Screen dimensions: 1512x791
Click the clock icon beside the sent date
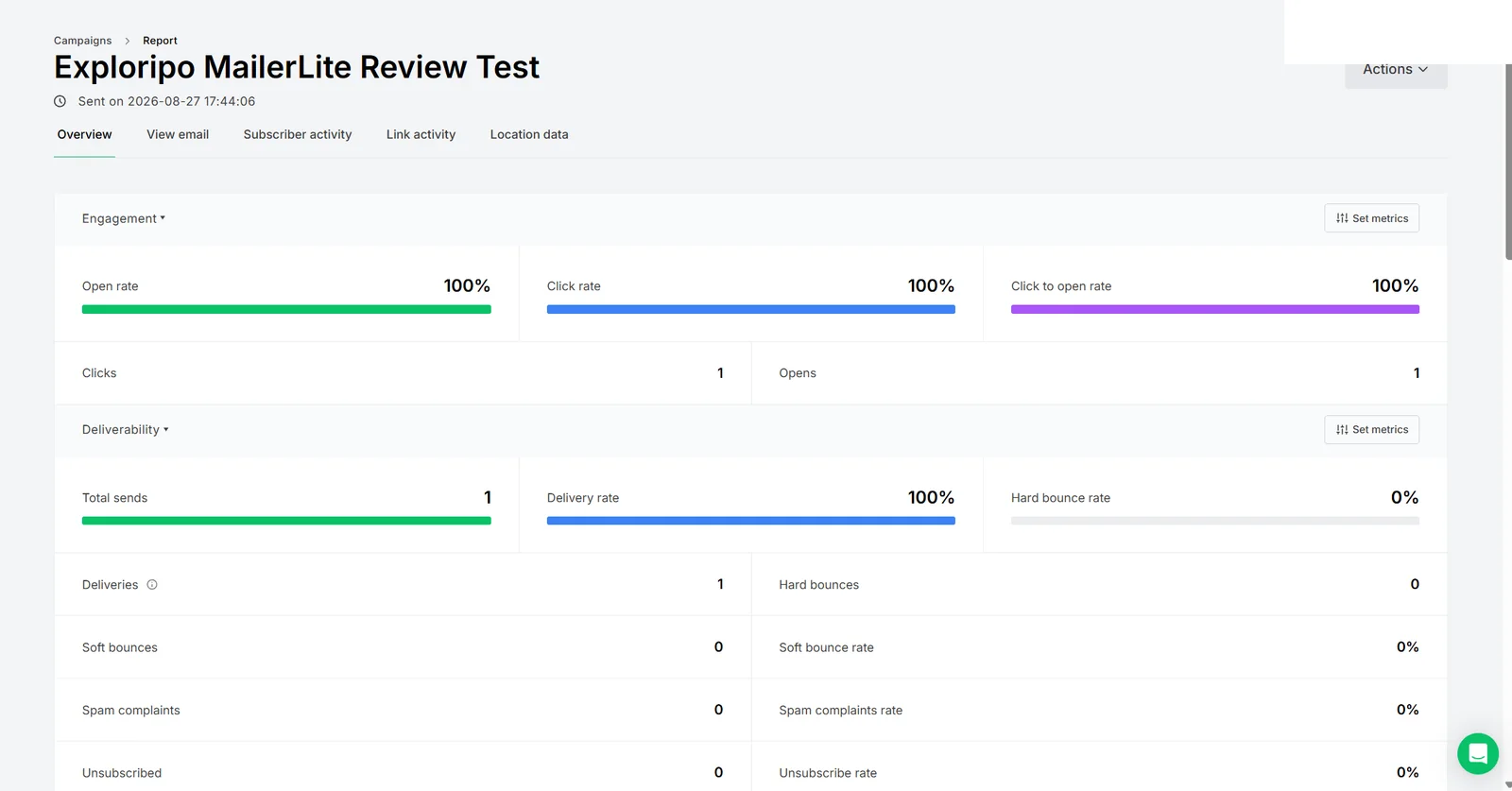tap(60, 101)
